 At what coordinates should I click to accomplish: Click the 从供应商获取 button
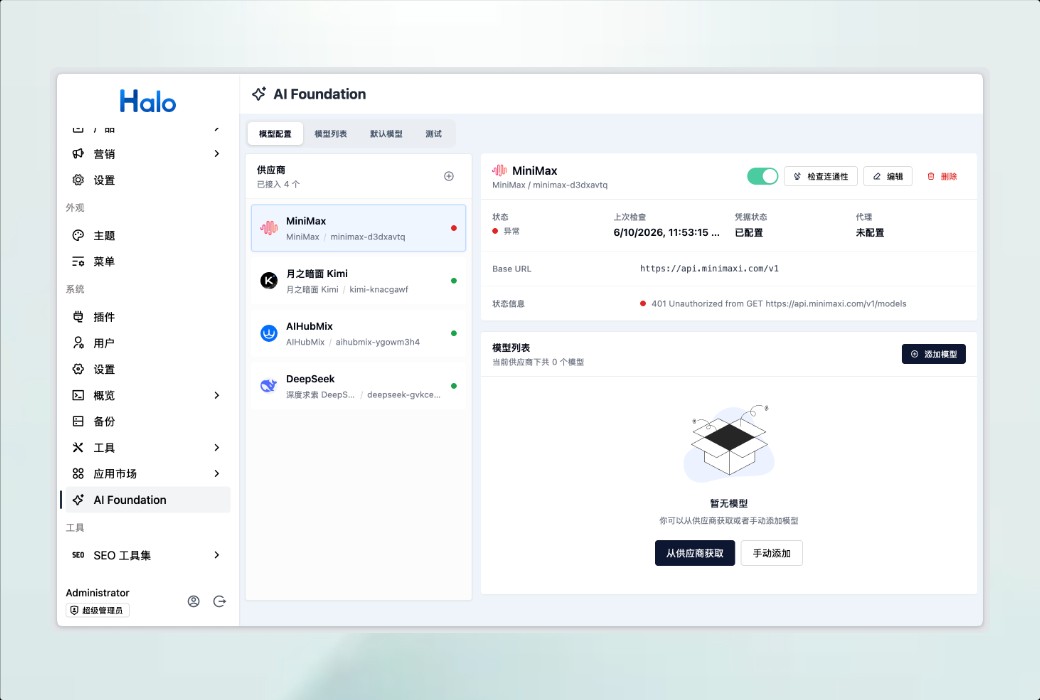[x=694, y=553]
